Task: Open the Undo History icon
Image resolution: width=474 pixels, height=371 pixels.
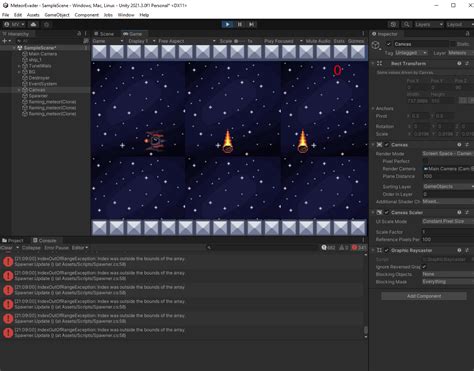Action: (x=393, y=24)
